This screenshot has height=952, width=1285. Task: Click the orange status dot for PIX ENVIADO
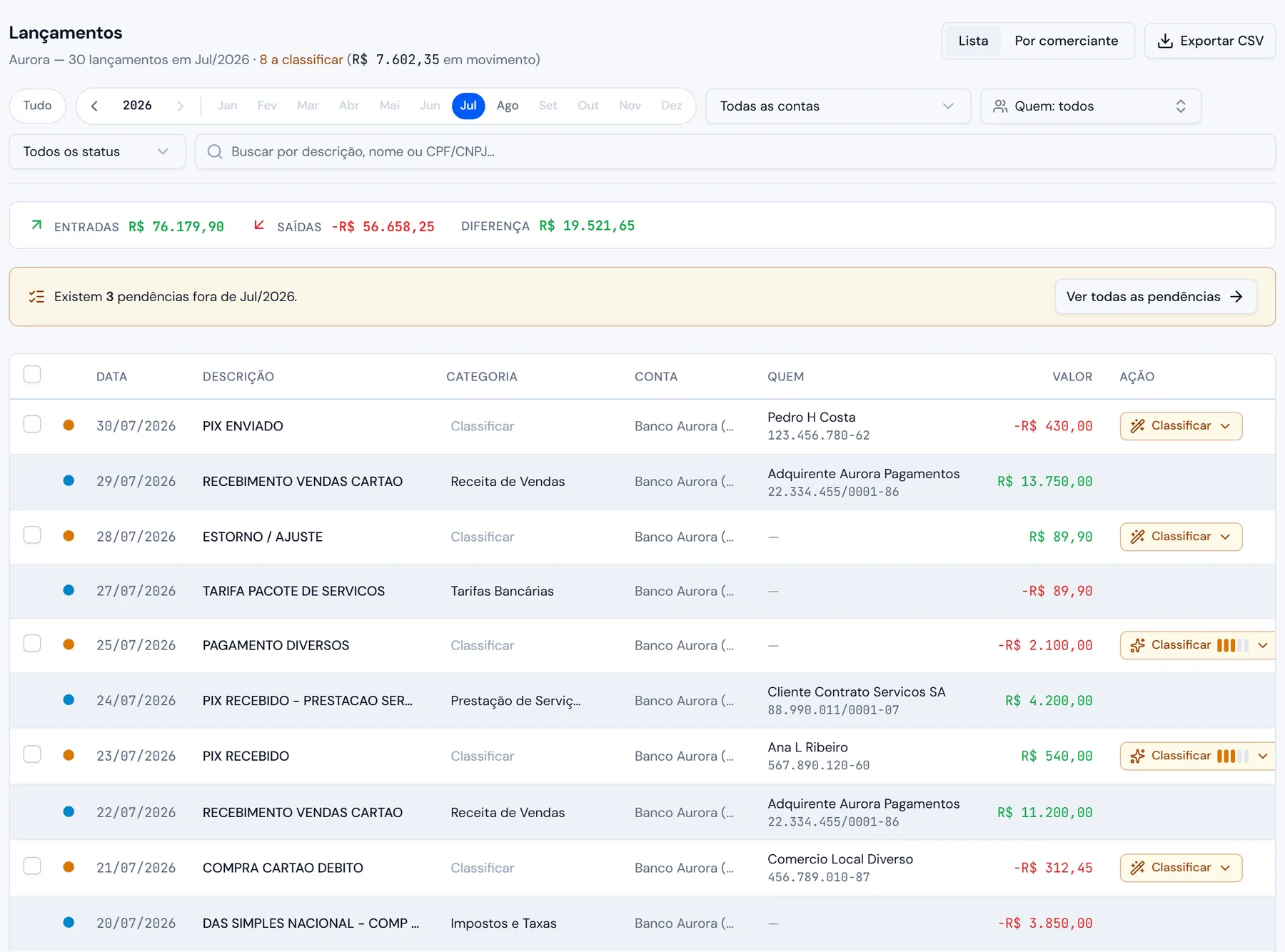[69, 425]
